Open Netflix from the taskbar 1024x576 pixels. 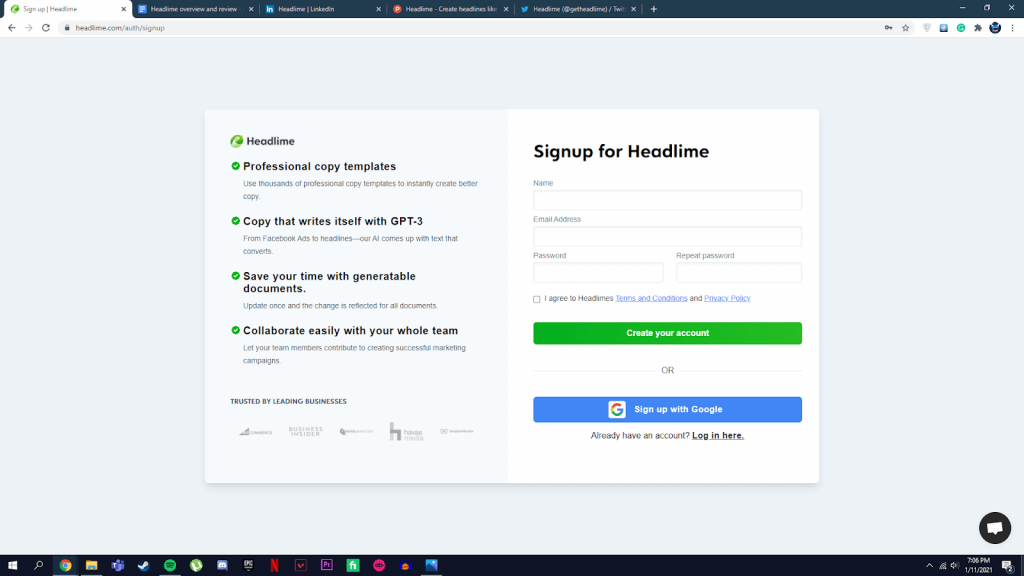(274, 566)
